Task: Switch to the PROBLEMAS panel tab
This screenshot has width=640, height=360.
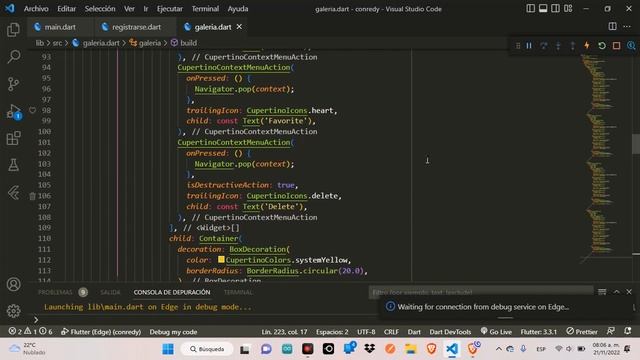Action: coord(55,292)
